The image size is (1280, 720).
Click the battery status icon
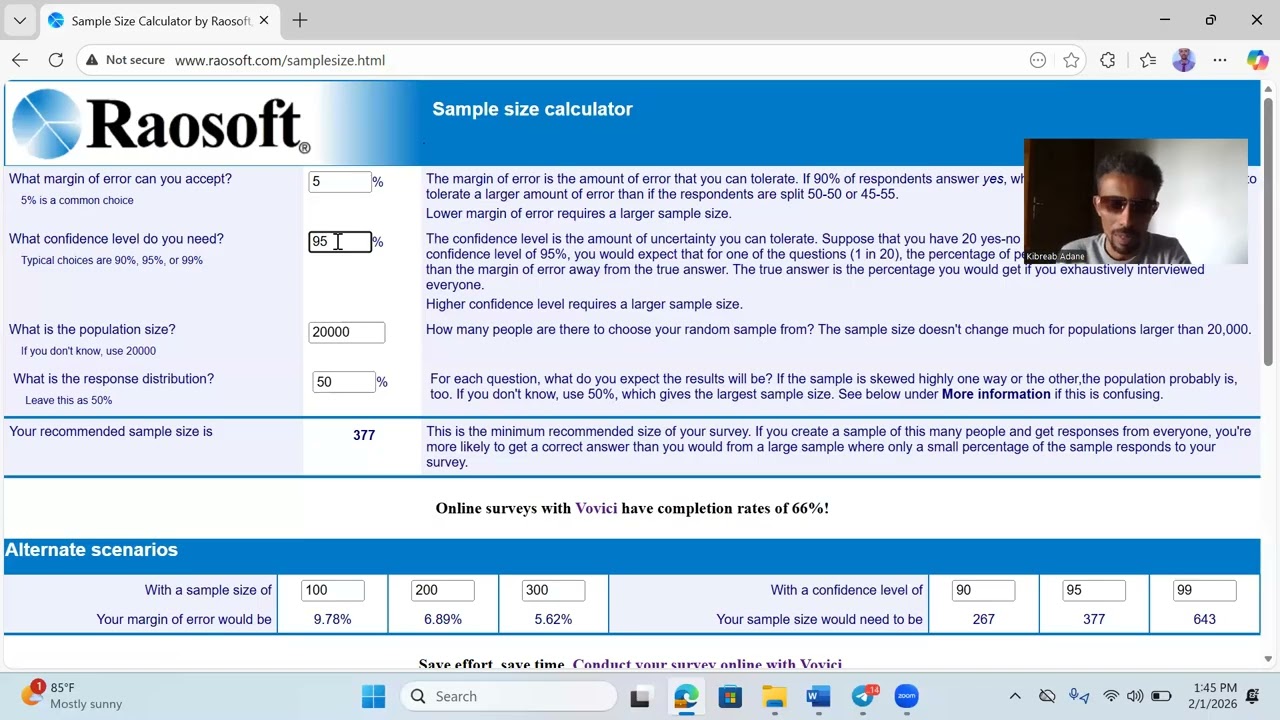pos(1161,696)
